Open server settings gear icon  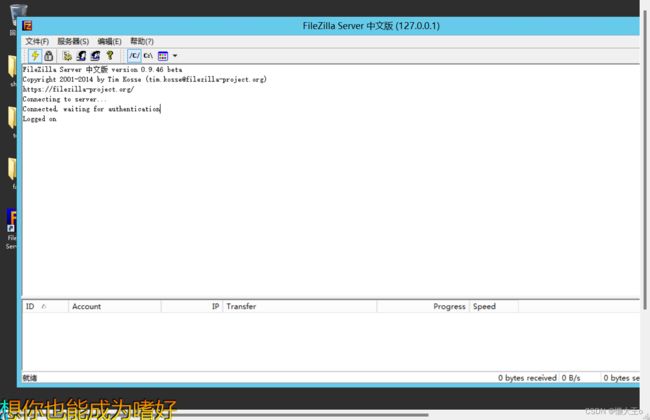click(x=67, y=56)
